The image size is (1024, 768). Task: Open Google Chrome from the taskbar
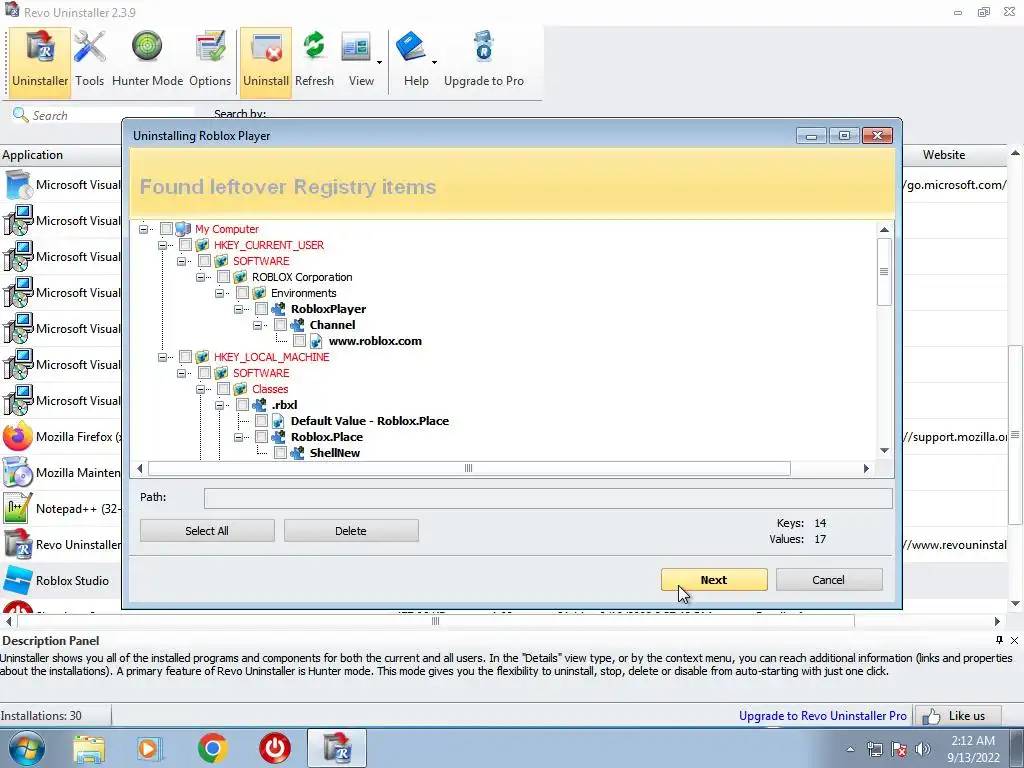pos(212,748)
